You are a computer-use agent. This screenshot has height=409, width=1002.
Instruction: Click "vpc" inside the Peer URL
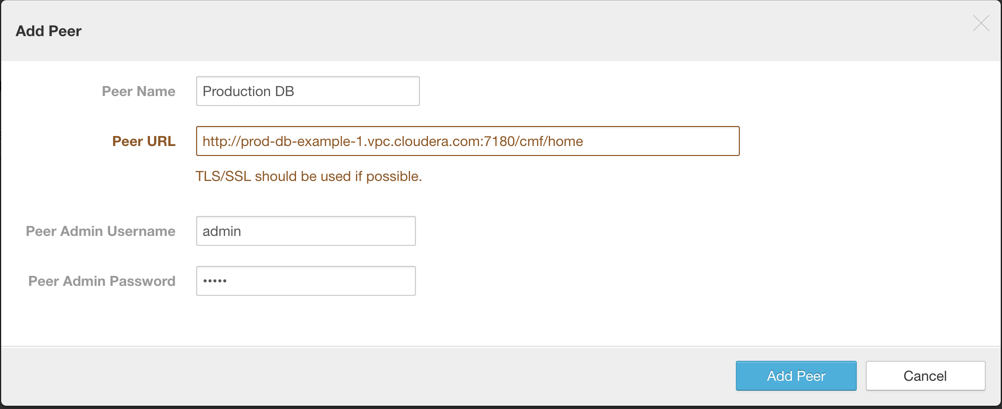coord(374,141)
